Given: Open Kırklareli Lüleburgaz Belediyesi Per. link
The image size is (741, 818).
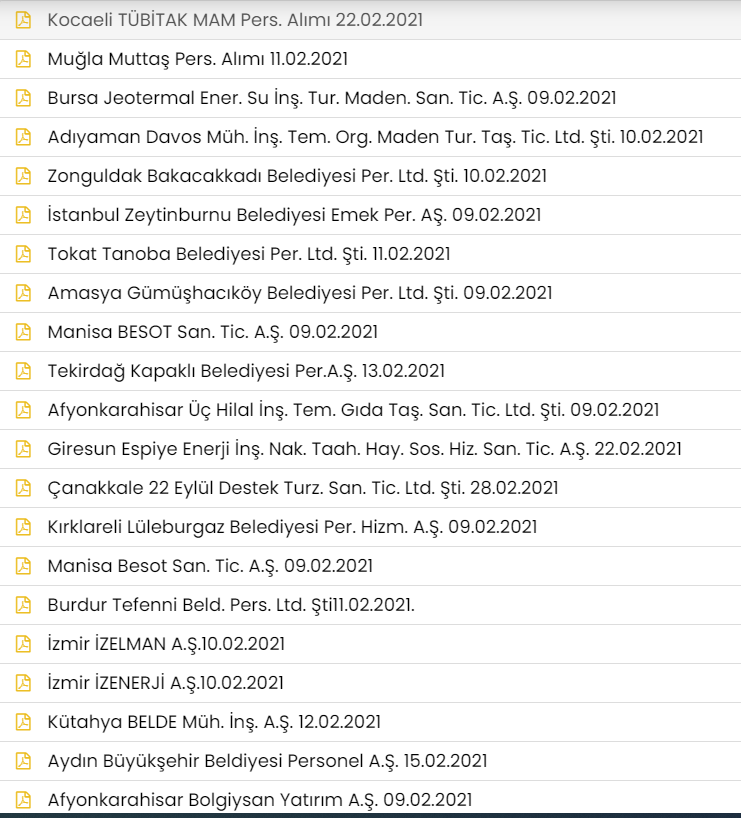Looking at the screenshot, I should 292,527.
